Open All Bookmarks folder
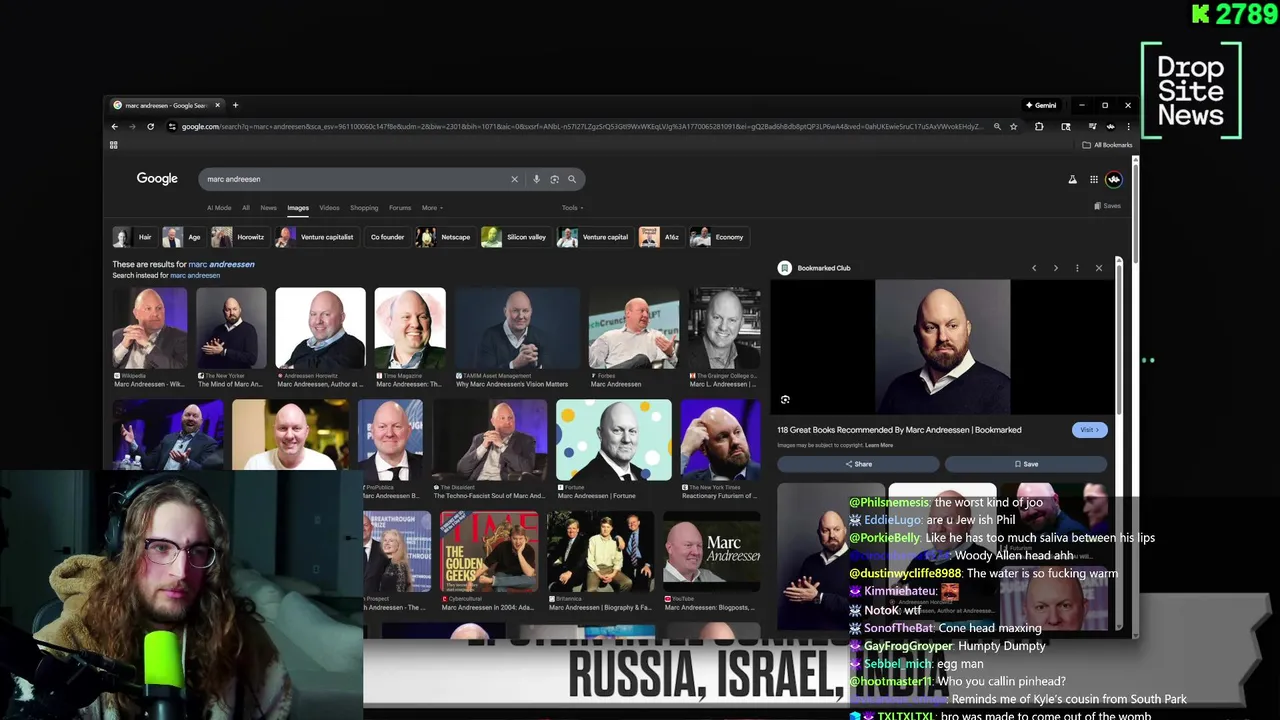 (x=1107, y=145)
